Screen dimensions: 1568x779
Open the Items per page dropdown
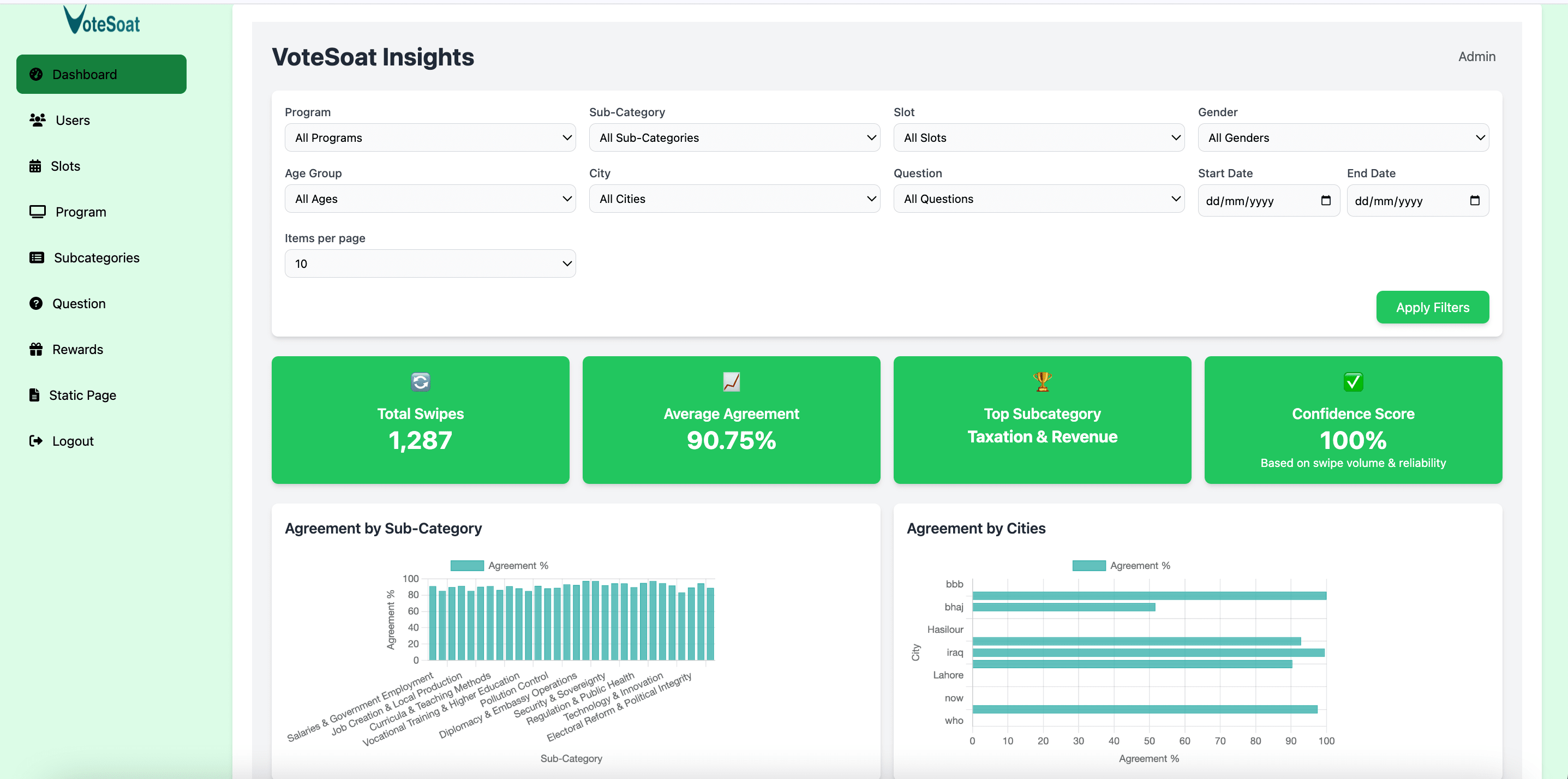click(430, 263)
